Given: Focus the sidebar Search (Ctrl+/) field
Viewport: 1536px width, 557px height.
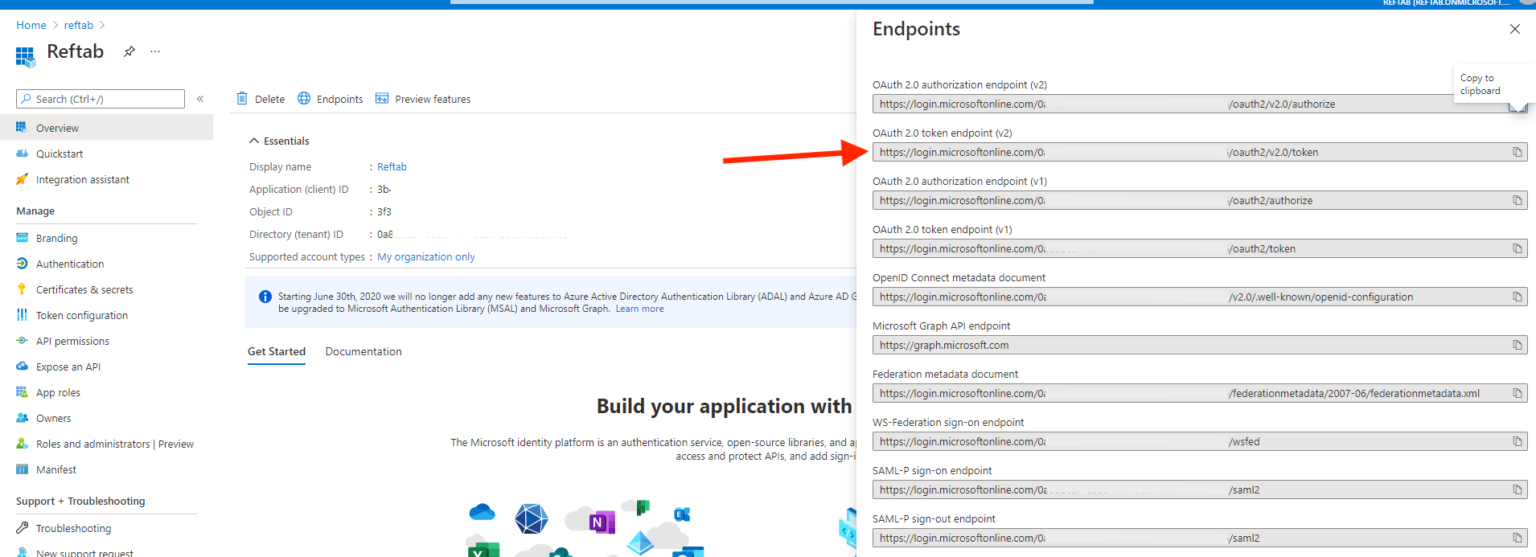Looking at the screenshot, I should (100, 99).
